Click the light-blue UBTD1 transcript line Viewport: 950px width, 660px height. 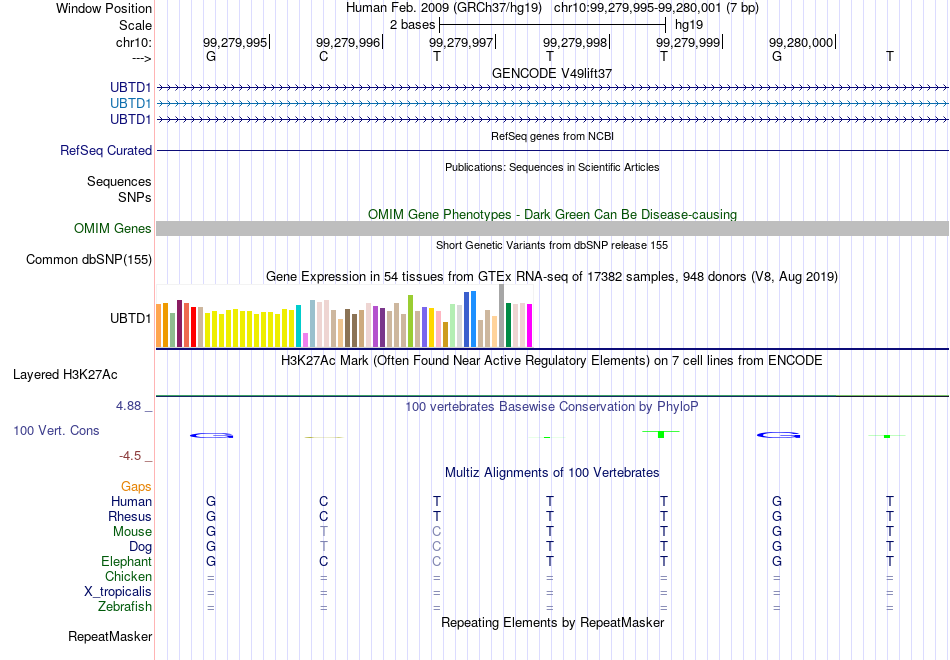pyautogui.click(x=553, y=104)
